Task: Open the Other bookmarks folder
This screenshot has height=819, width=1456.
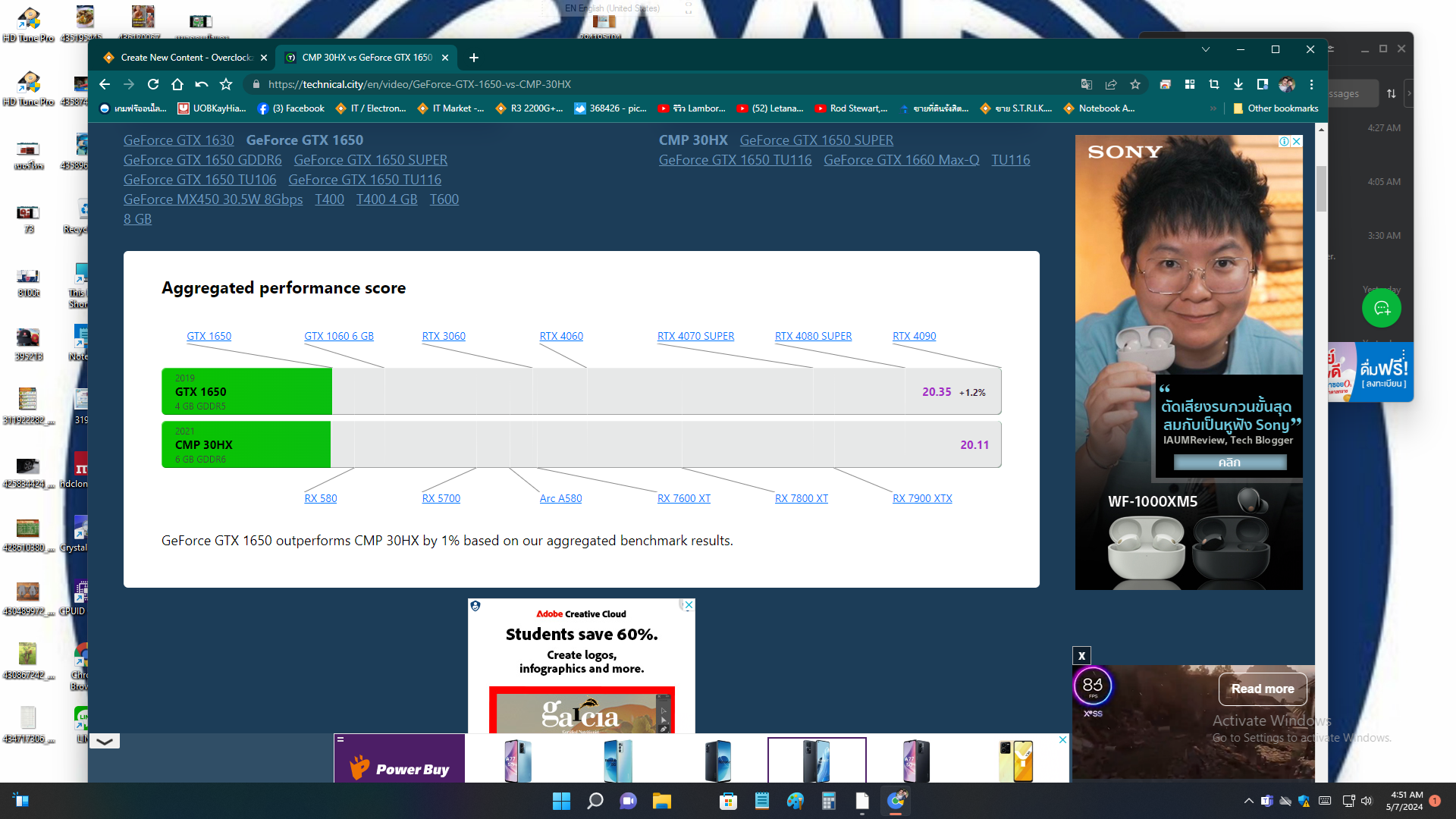Action: click(x=1276, y=108)
